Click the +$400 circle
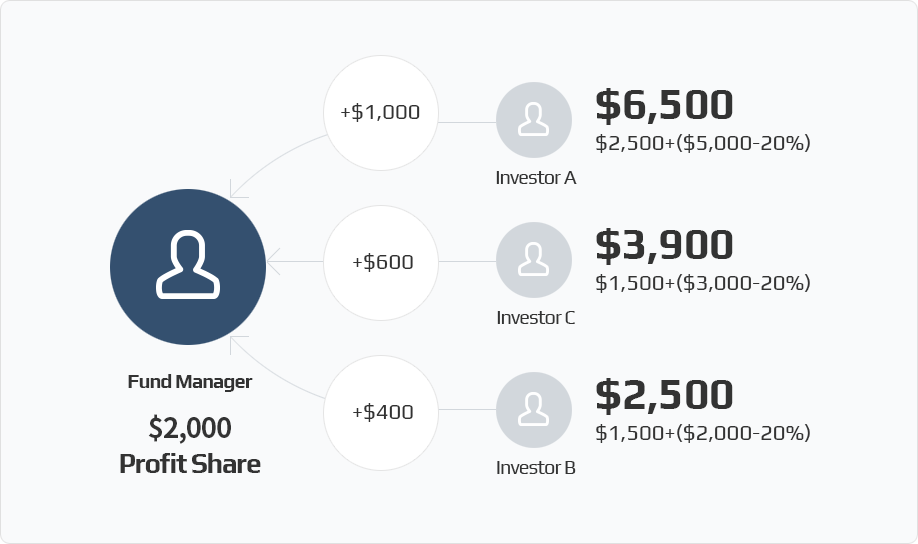Screen dimensions: 918x544 point(381,413)
